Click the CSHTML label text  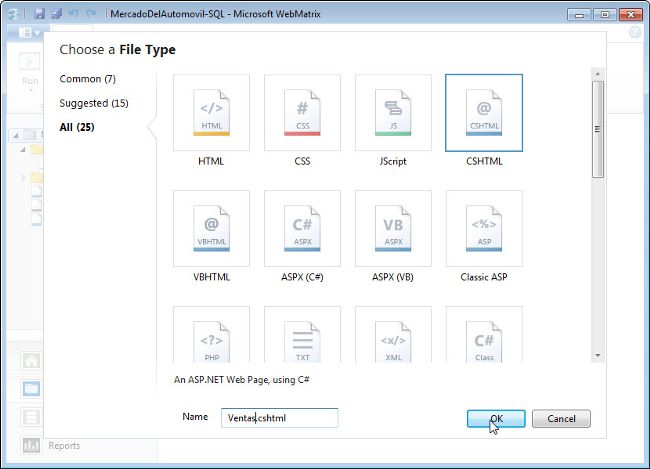click(x=484, y=161)
